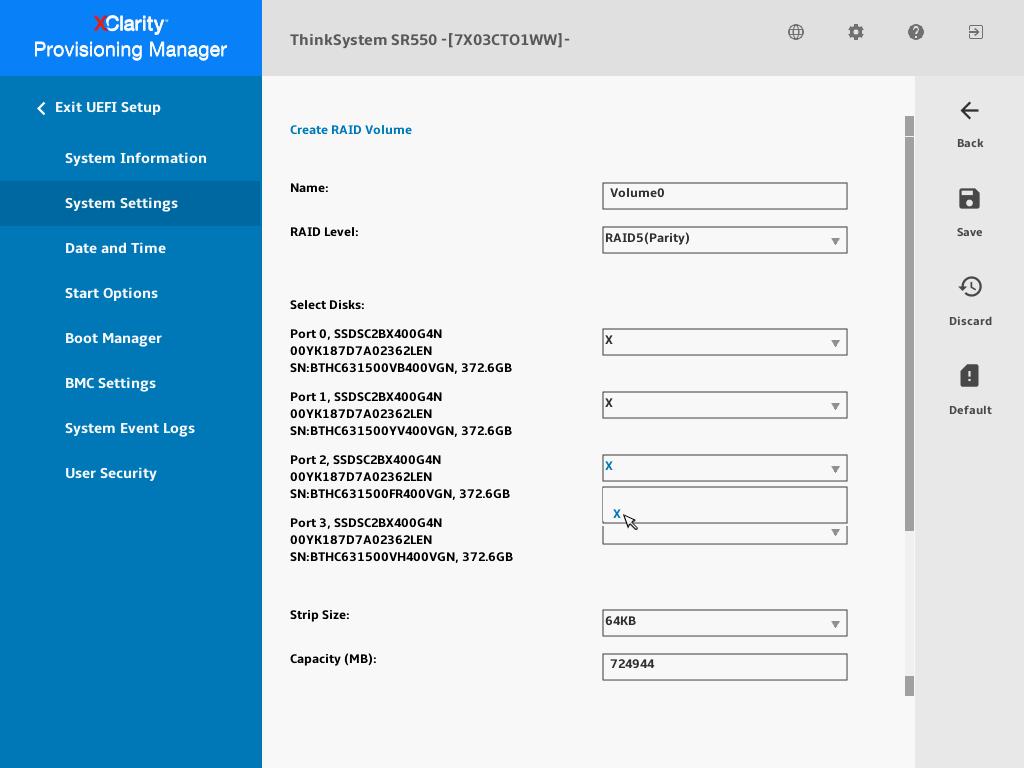Image resolution: width=1024 pixels, height=768 pixels.
Task: Go to BMC Settings
Action: [x=110, y=383]
